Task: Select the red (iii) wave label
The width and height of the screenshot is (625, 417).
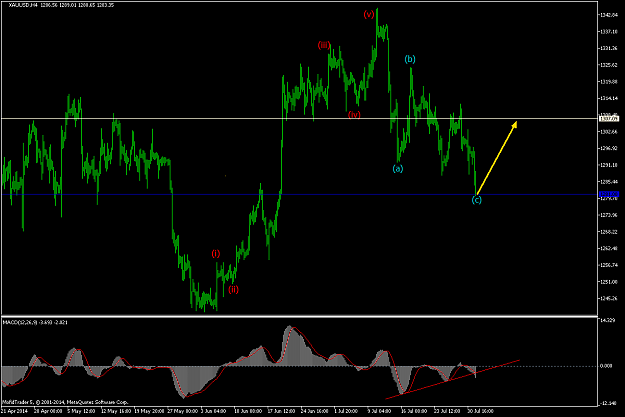Action: (324, 45)
